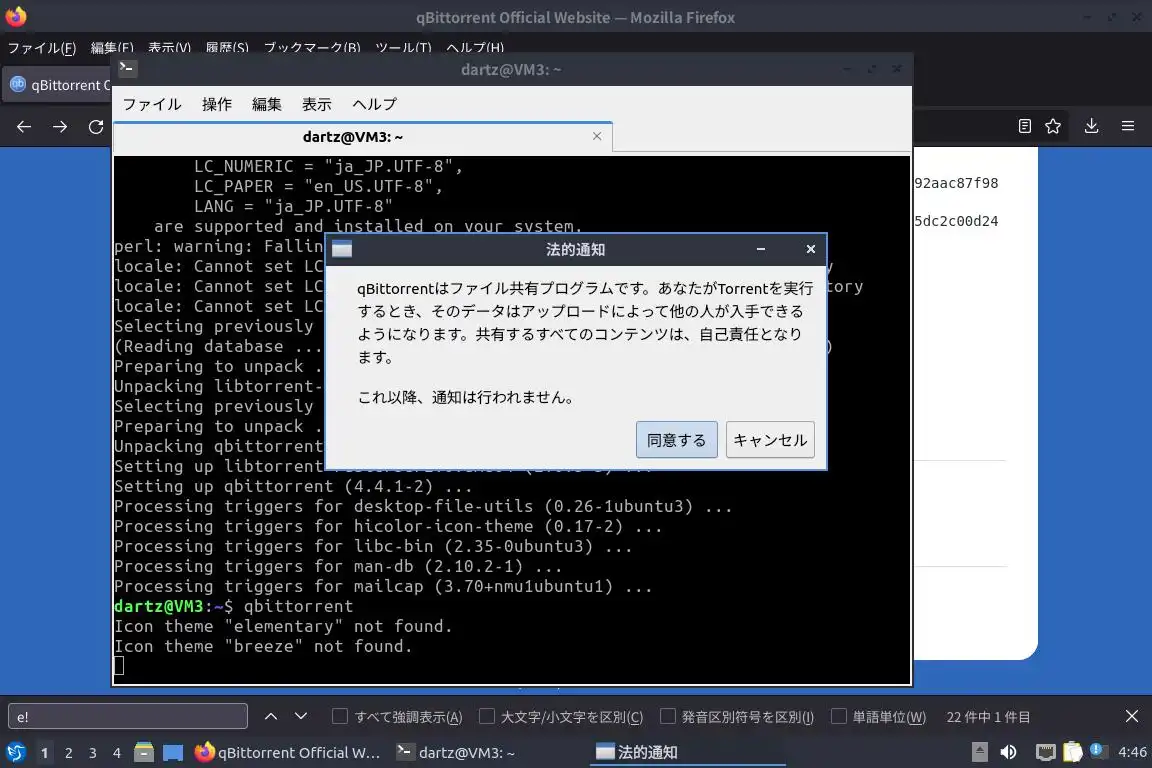The height and width of the screenshot is (768, 1152).
Task: Click the find-in-page search field
Action: click(128, 717)
